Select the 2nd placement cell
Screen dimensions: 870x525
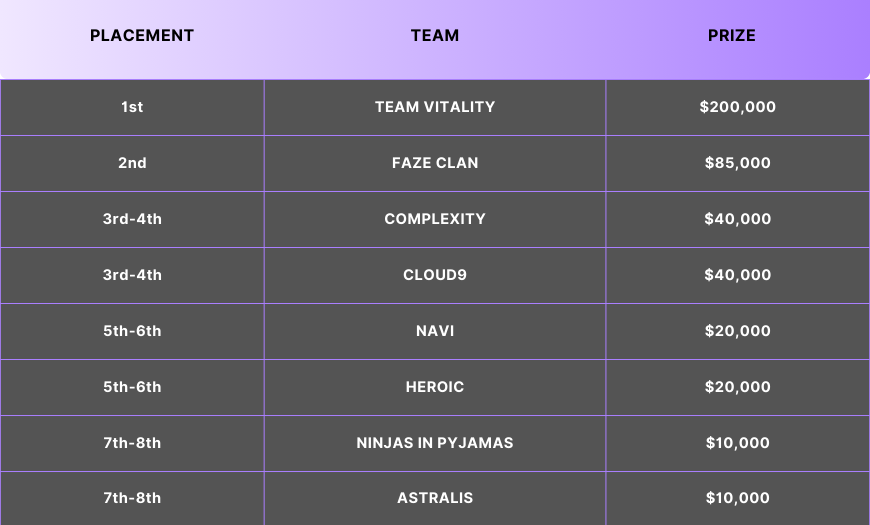pyautogui.click(x=132, y=163)
